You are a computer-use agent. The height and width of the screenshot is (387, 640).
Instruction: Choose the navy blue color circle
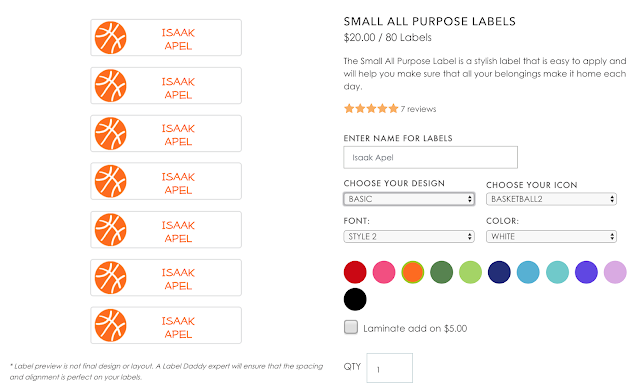point(499,272)
